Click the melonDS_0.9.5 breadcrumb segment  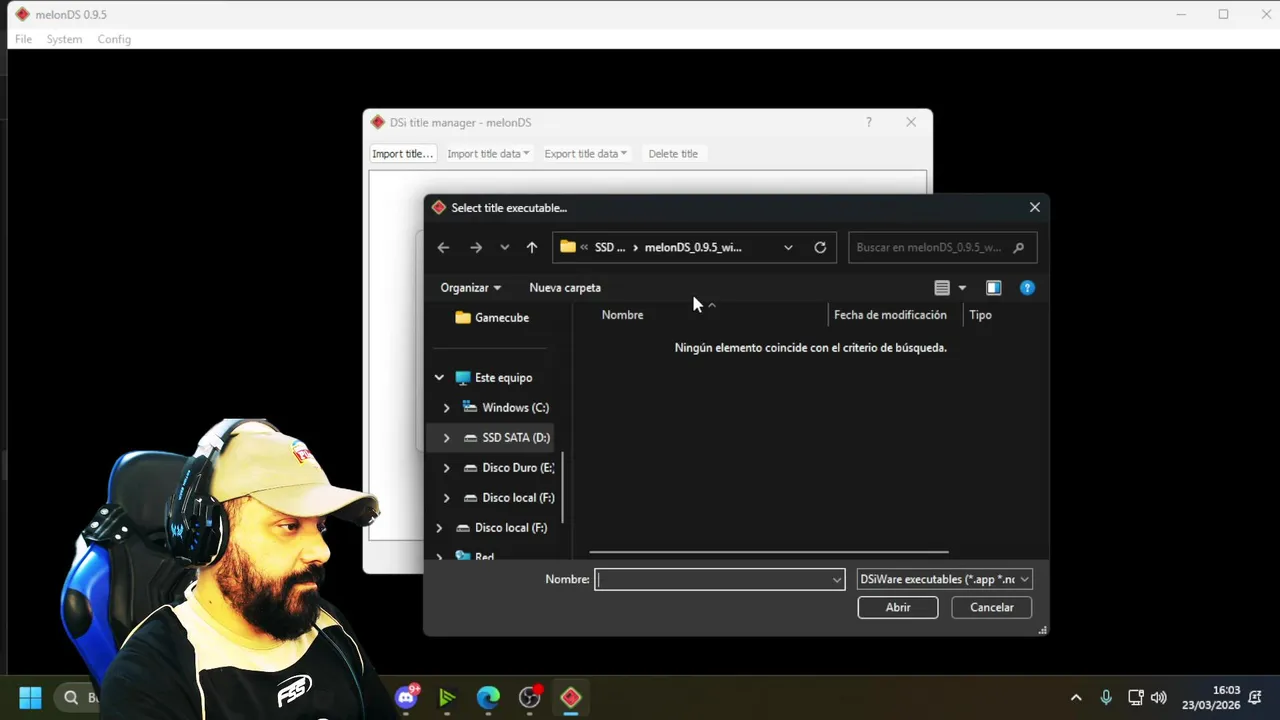pos(693,247)
